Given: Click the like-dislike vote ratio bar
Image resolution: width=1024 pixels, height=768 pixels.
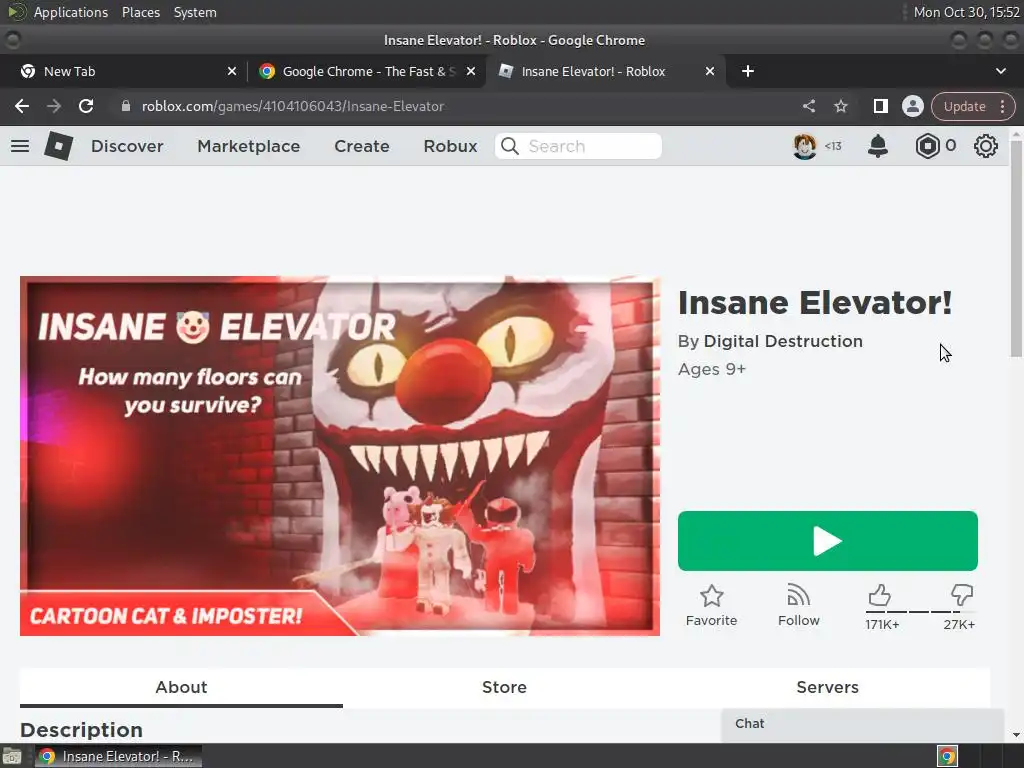Looking at the screenshot, I should (x=920, y=612).
